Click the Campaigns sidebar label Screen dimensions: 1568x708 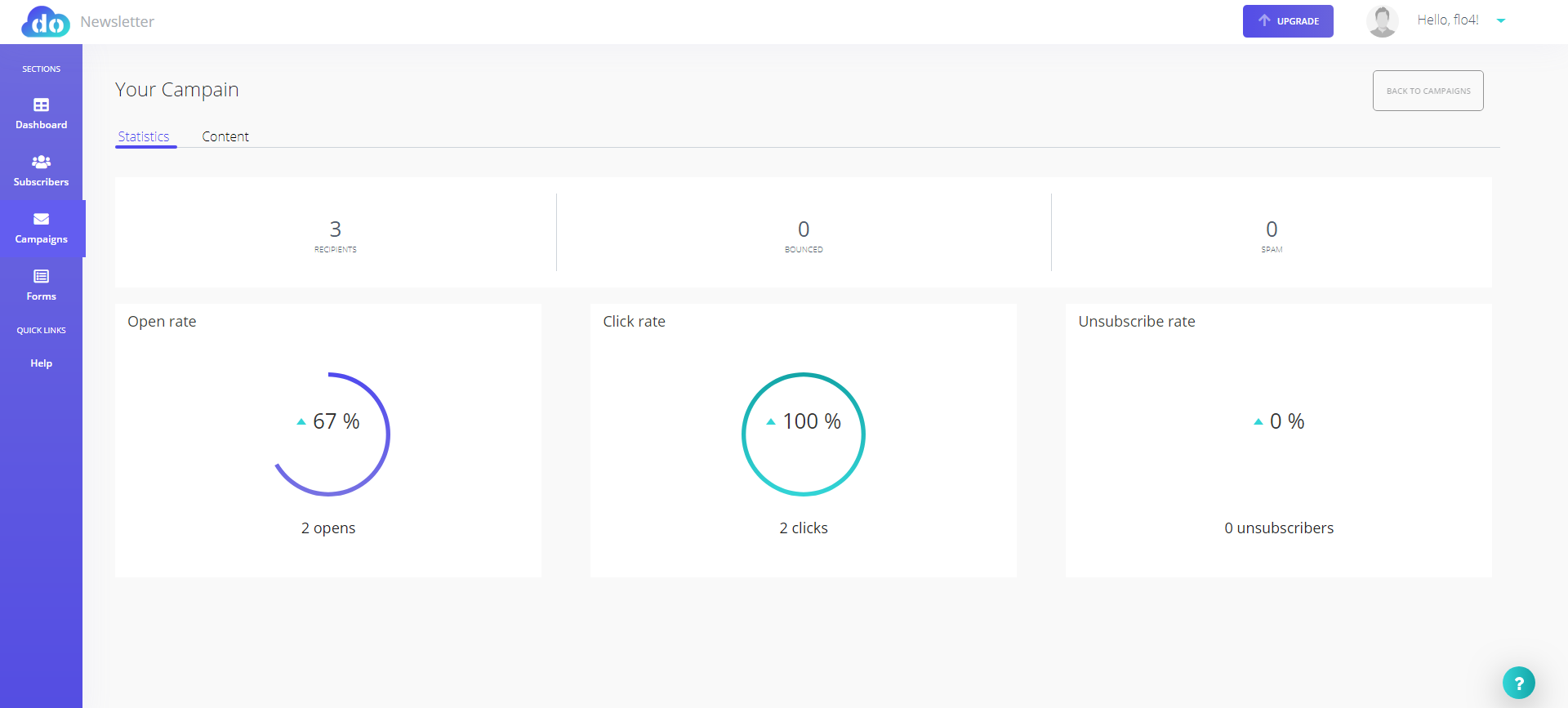click(x=41, y=239)
